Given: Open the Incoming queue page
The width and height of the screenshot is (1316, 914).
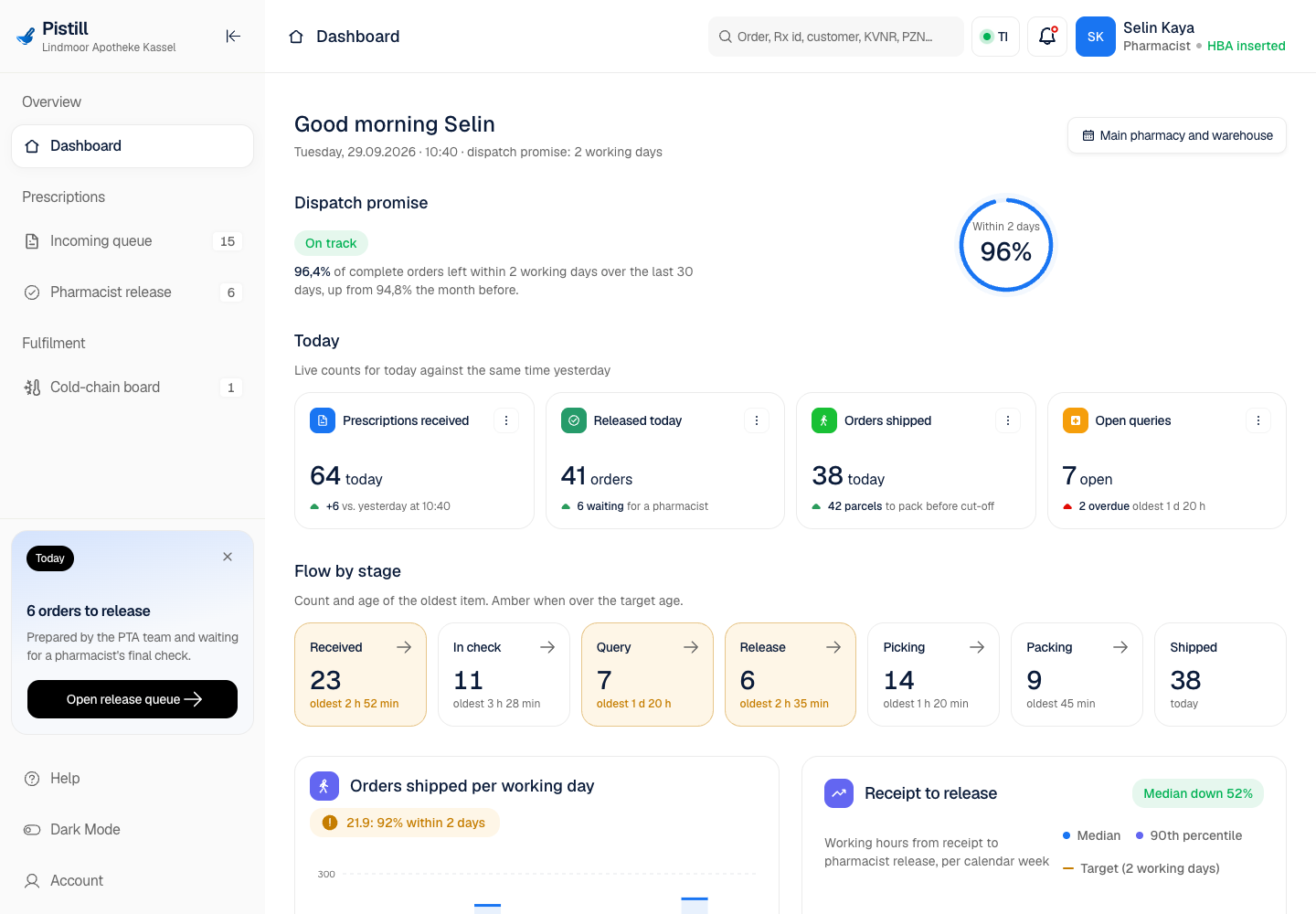Looking at the screenshot, I should tap(133, 241).
